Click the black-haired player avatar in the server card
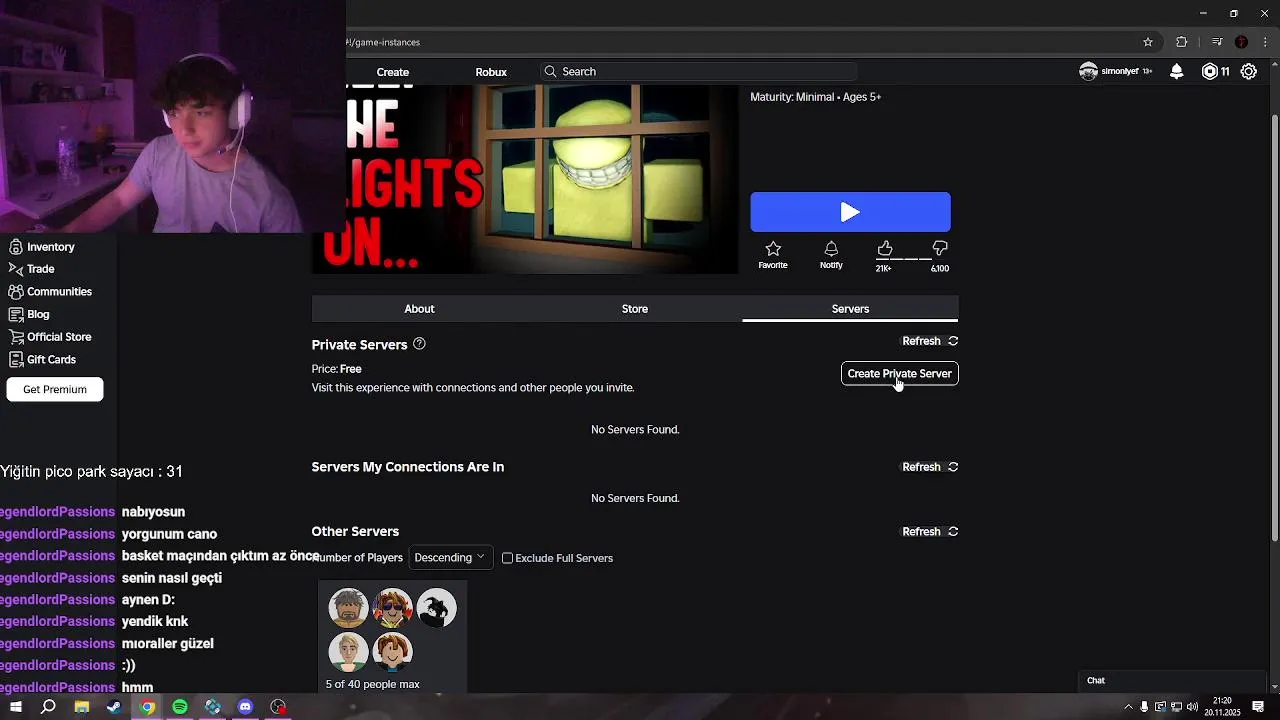This screenshot has height=720, width=1280. tap(437, 609)
